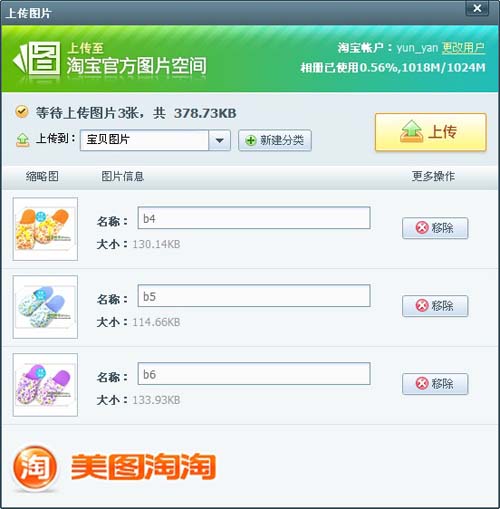
Task: Close the 上传图片 dialog window
Action: 477,8
